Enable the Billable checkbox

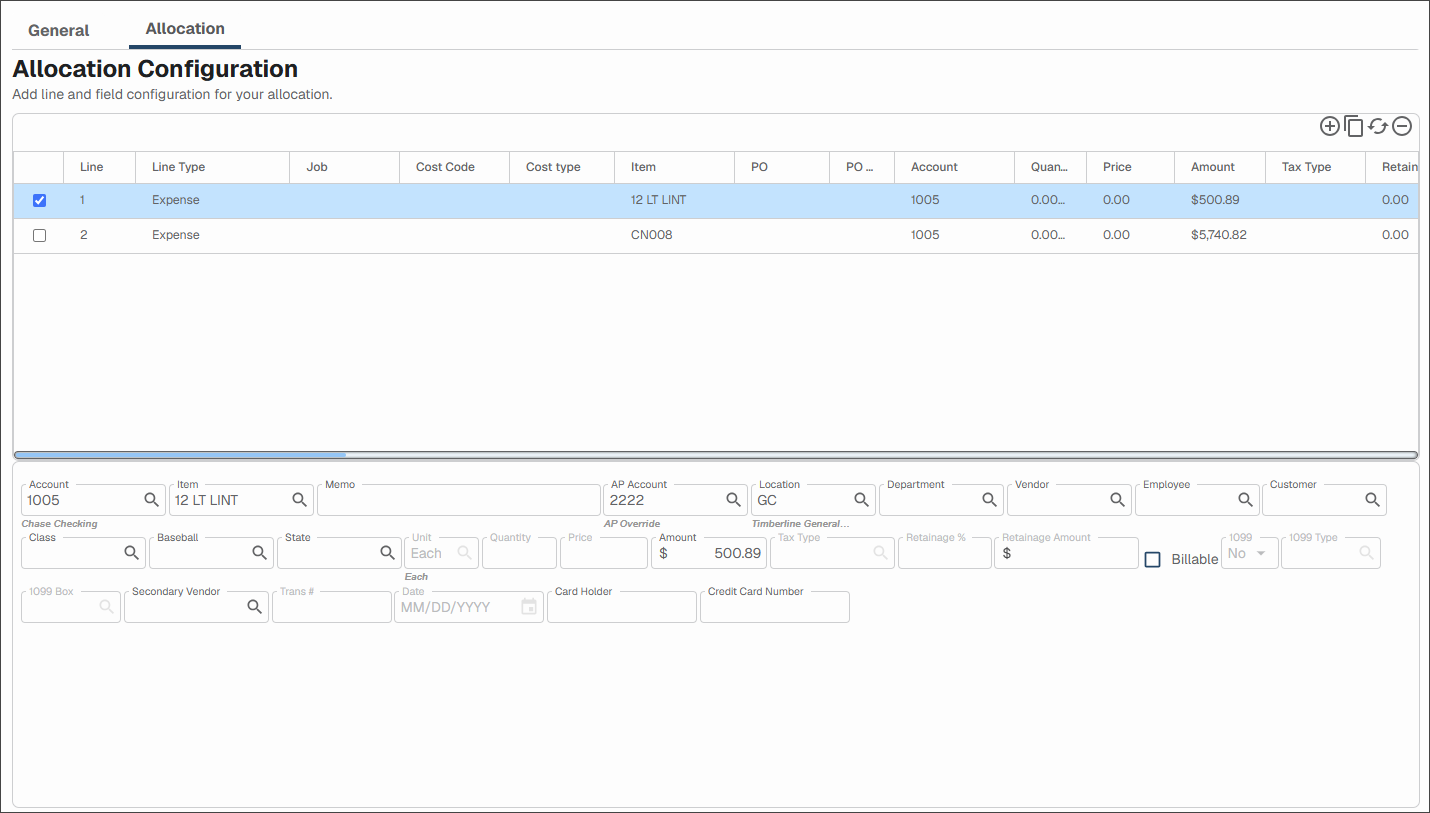click(1152, 559)
